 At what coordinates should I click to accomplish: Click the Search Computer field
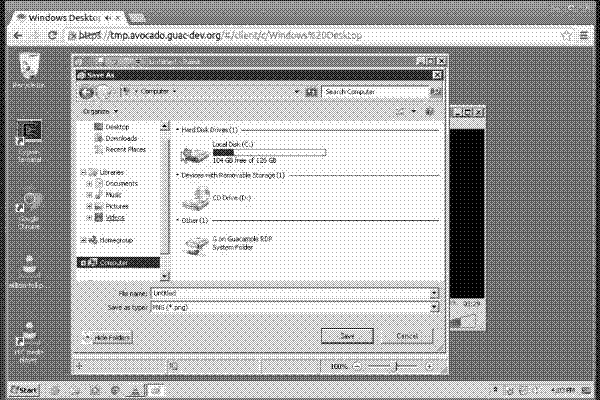tap(375, 92)
